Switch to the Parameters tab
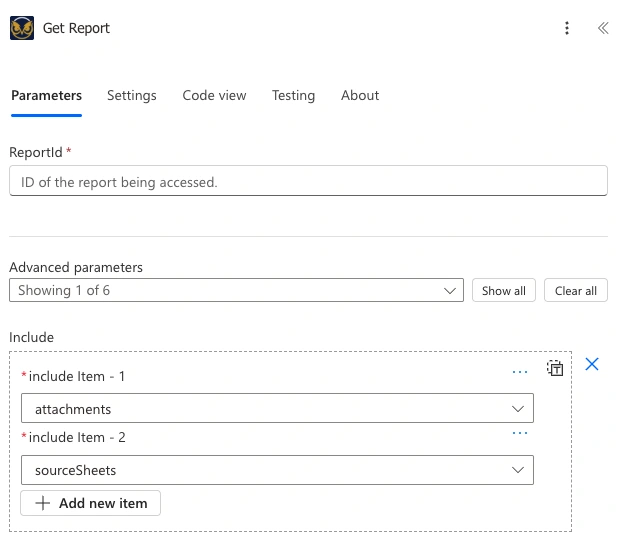Viewport: 620px width, 545px height. pyautogui.click(x=46, y=95)
